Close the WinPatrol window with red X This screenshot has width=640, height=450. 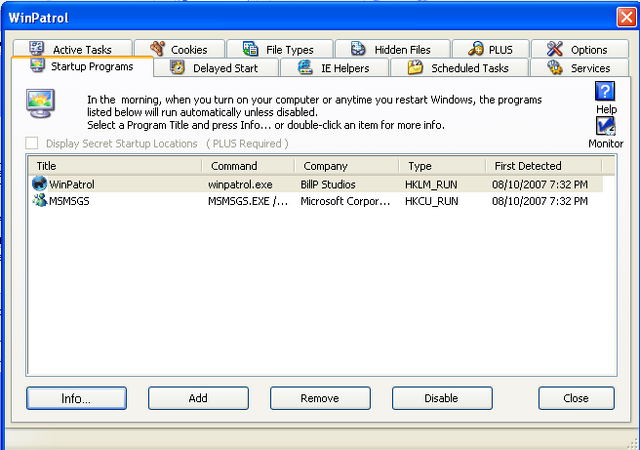[626, 18]
